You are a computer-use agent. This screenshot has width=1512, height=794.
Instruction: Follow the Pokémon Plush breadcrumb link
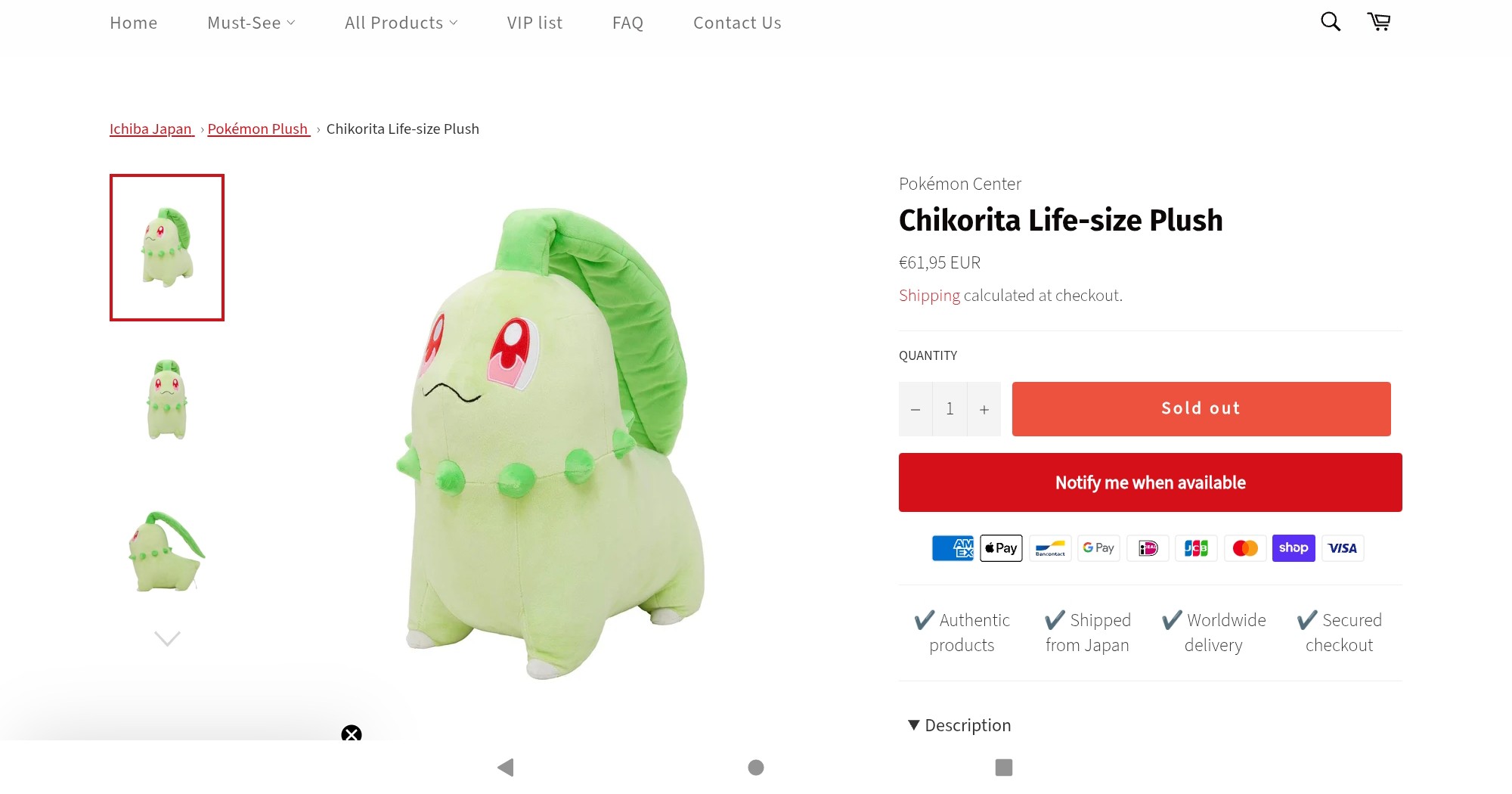pyautogui.click(x=259, y=129)
